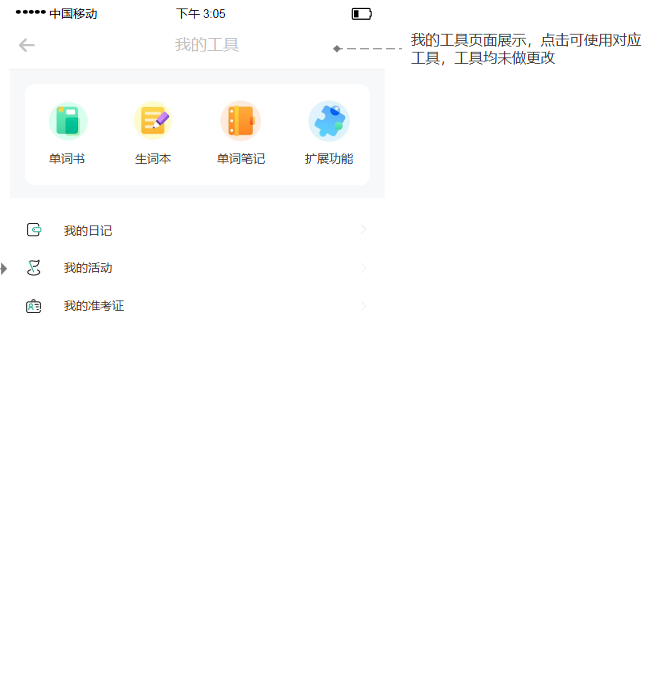
Task: Select the 我的准考证 menu entry
Action: coord(197,306)
